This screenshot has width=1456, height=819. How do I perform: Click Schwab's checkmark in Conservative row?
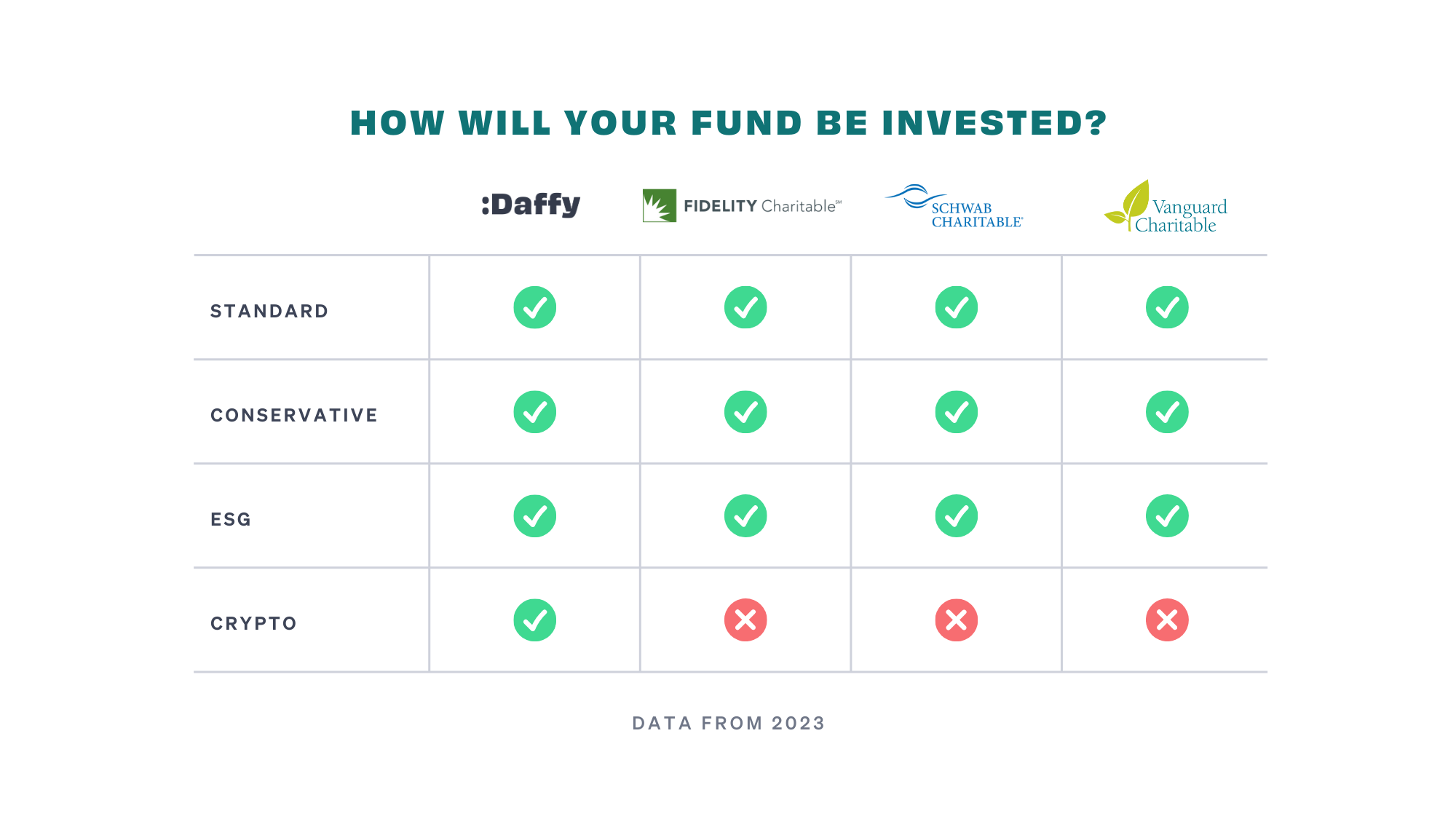tap(957, 412)
